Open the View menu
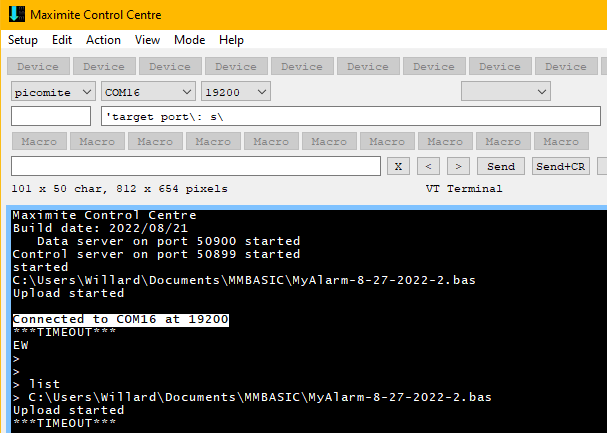Viewport: 607px width, 433px height. tap(148, 40)
